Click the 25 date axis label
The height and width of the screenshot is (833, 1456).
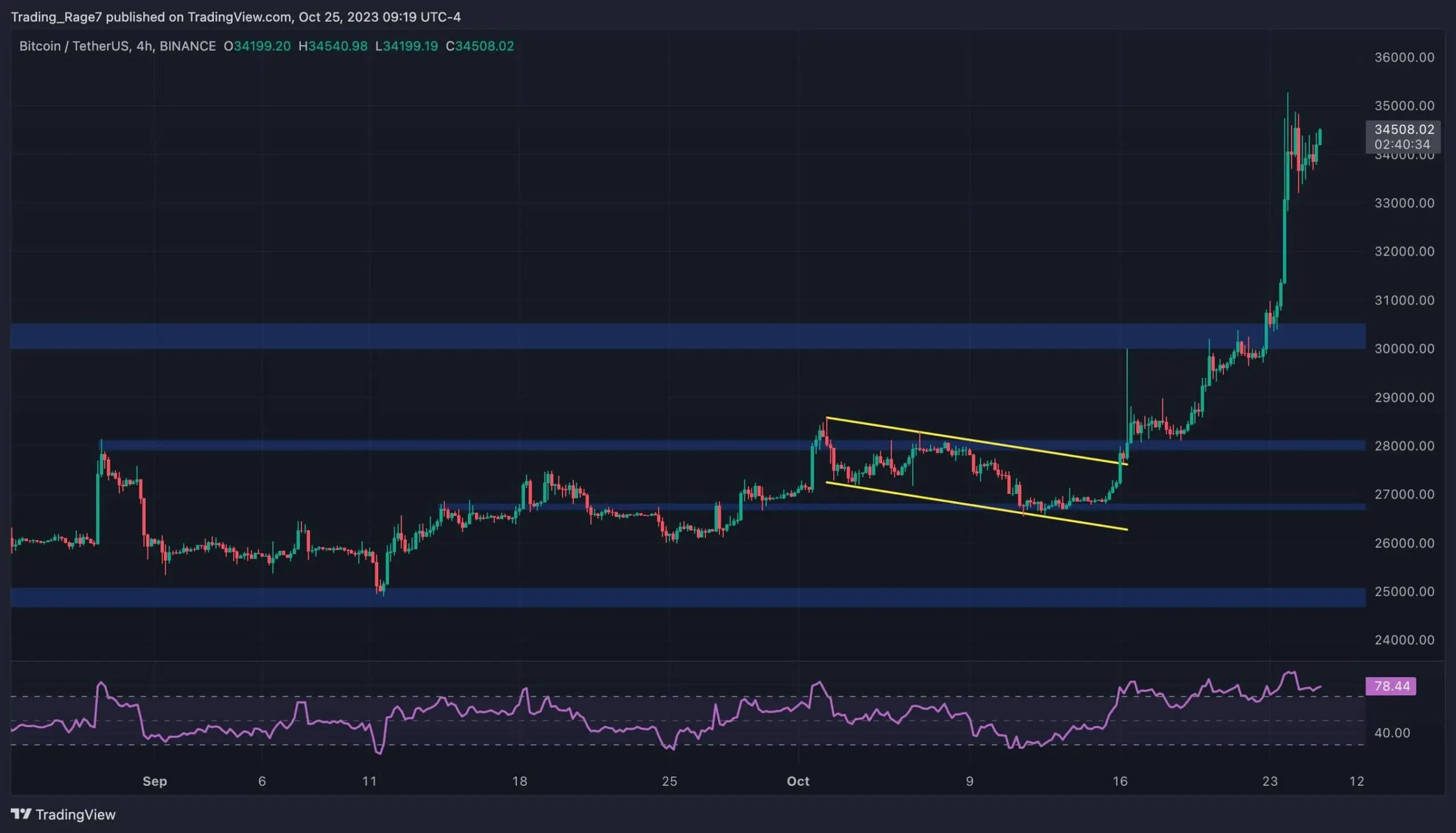point(669,781)
